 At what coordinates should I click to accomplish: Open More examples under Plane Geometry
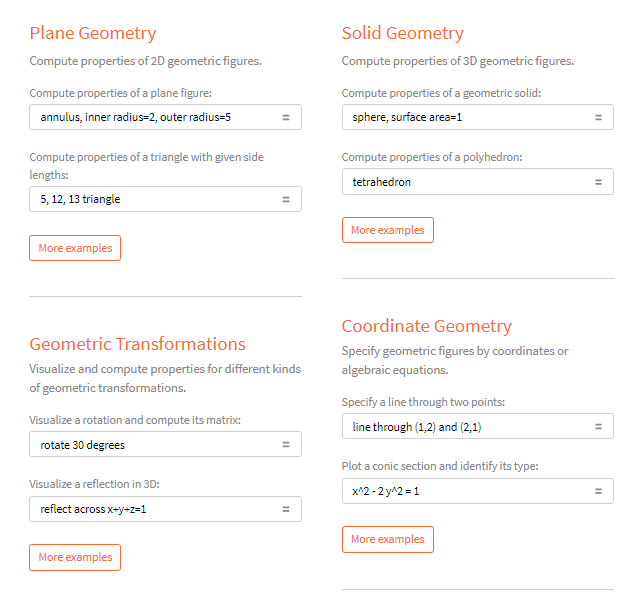(75, 248)
